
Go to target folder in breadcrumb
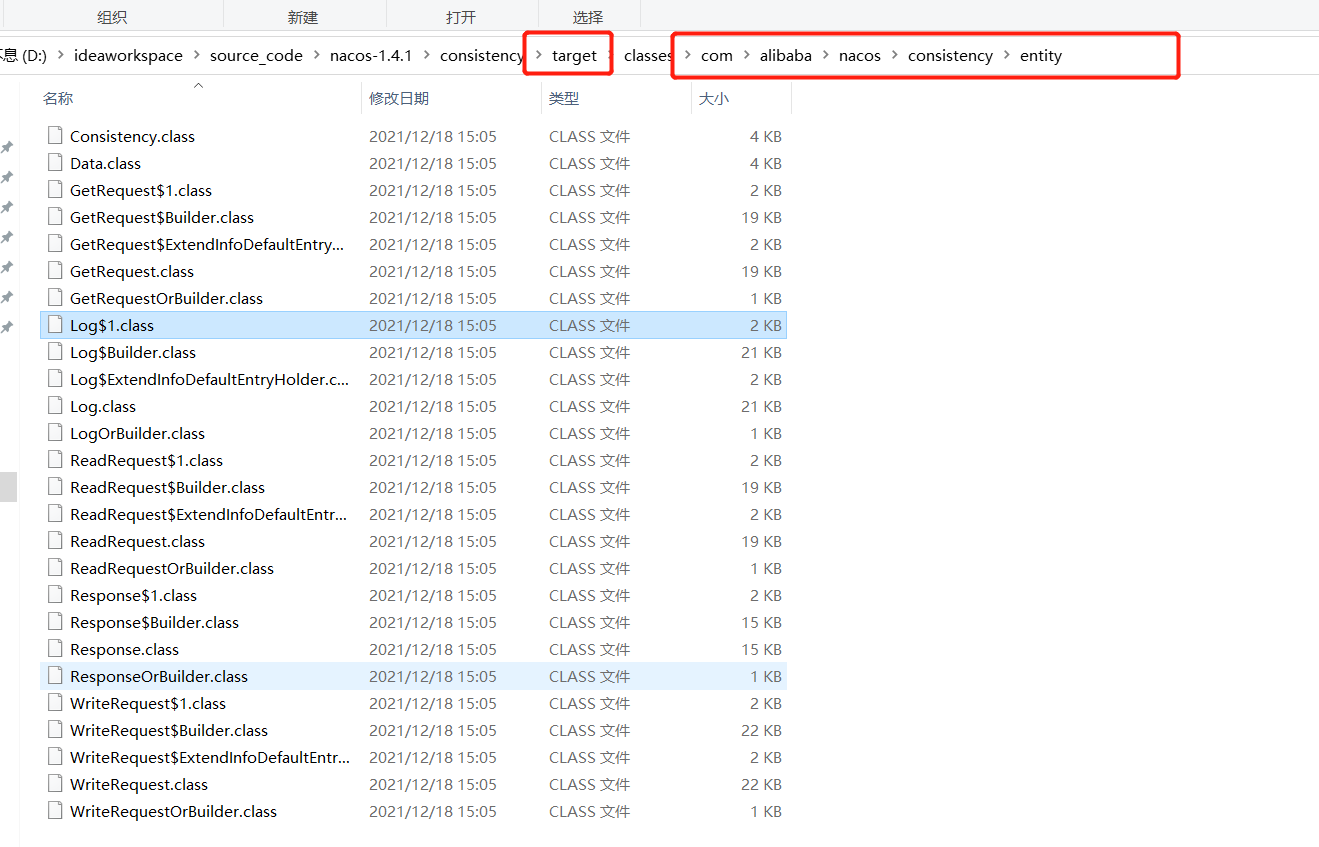click(x=574, y=56)
